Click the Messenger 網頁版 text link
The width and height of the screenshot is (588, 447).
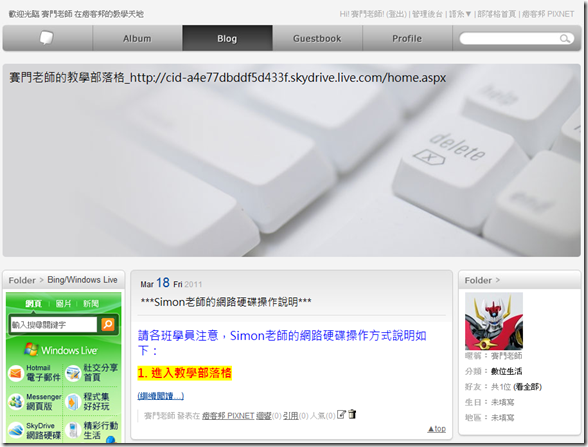tap(44, 402)
